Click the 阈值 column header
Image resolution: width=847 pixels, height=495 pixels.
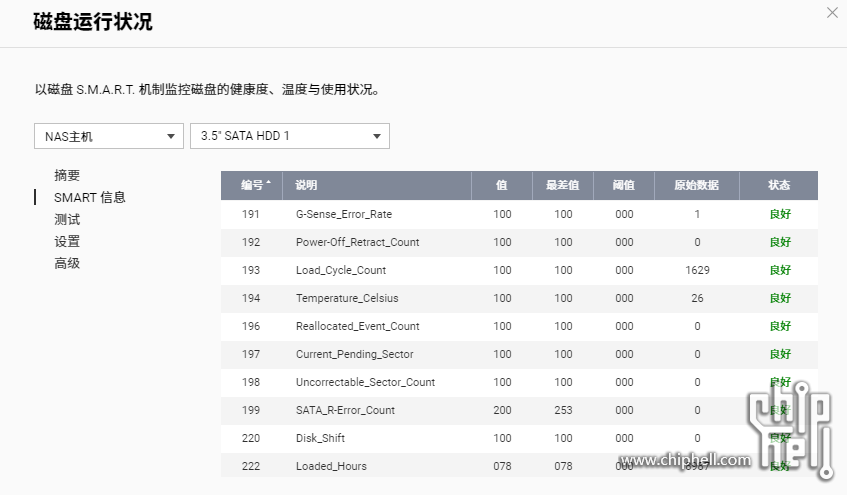pos(623,185)
